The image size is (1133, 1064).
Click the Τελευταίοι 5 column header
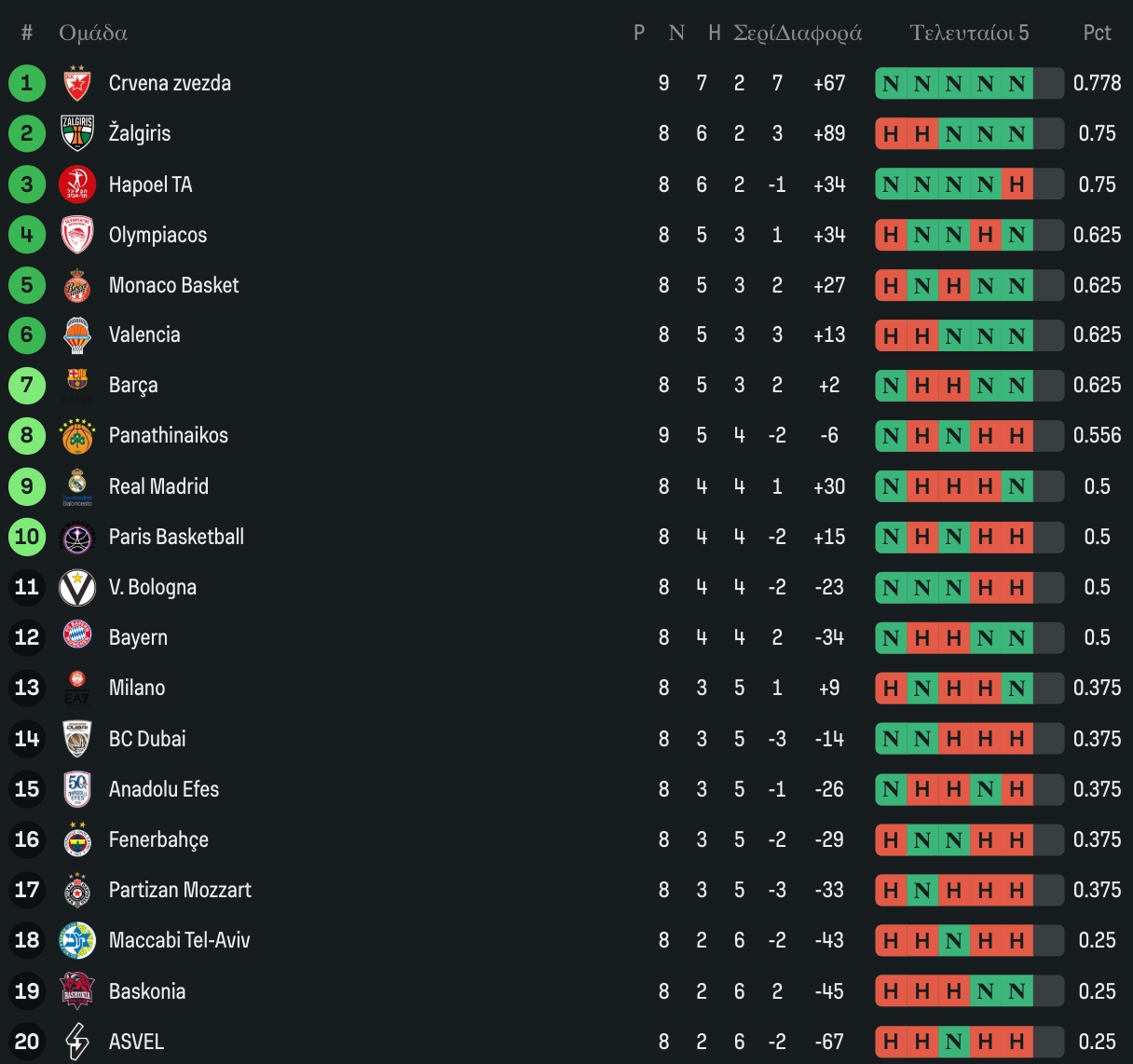pos(969,34)
